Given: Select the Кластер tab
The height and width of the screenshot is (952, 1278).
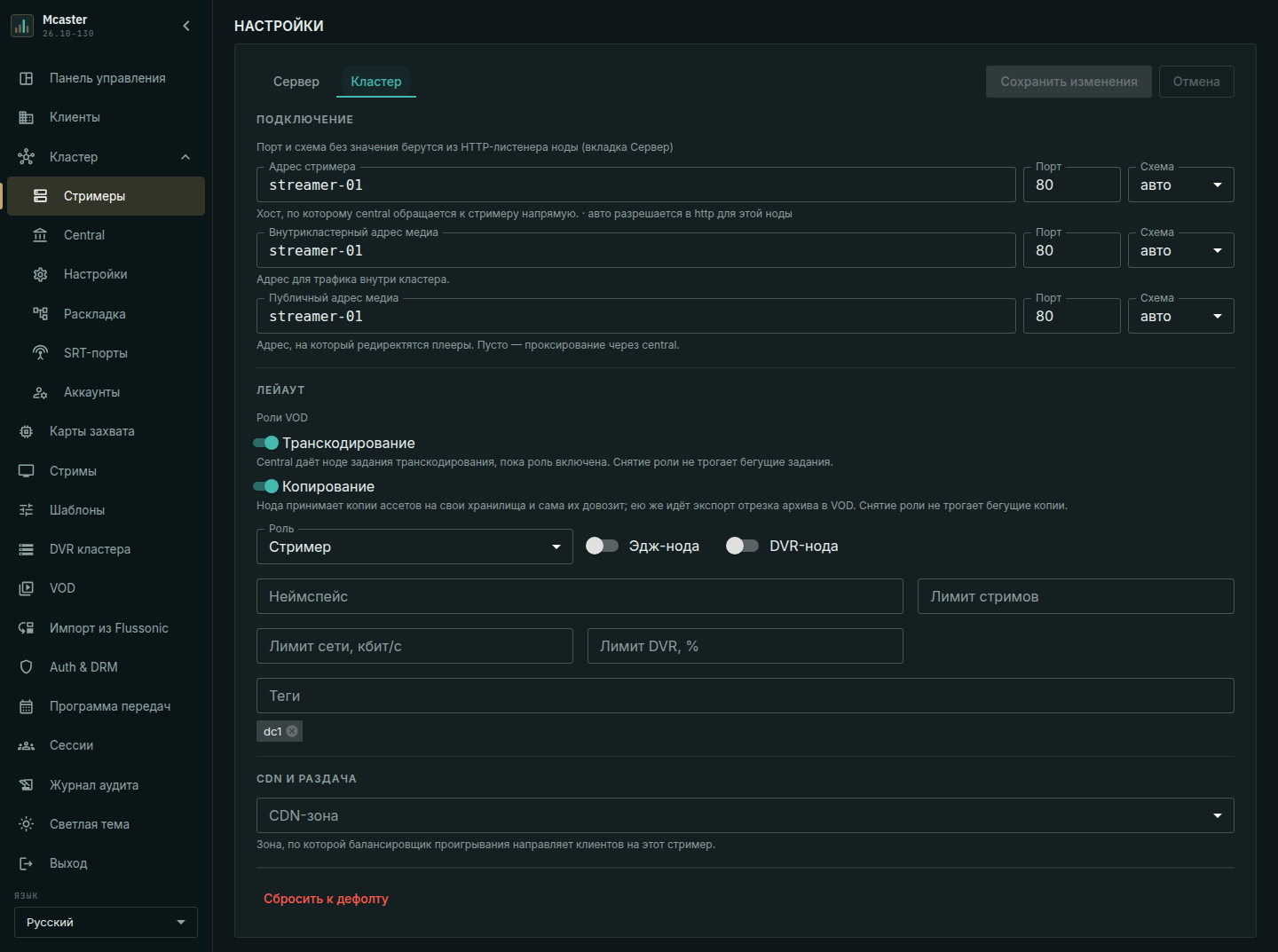Looking at the screenshot, I should pos(376,82).
